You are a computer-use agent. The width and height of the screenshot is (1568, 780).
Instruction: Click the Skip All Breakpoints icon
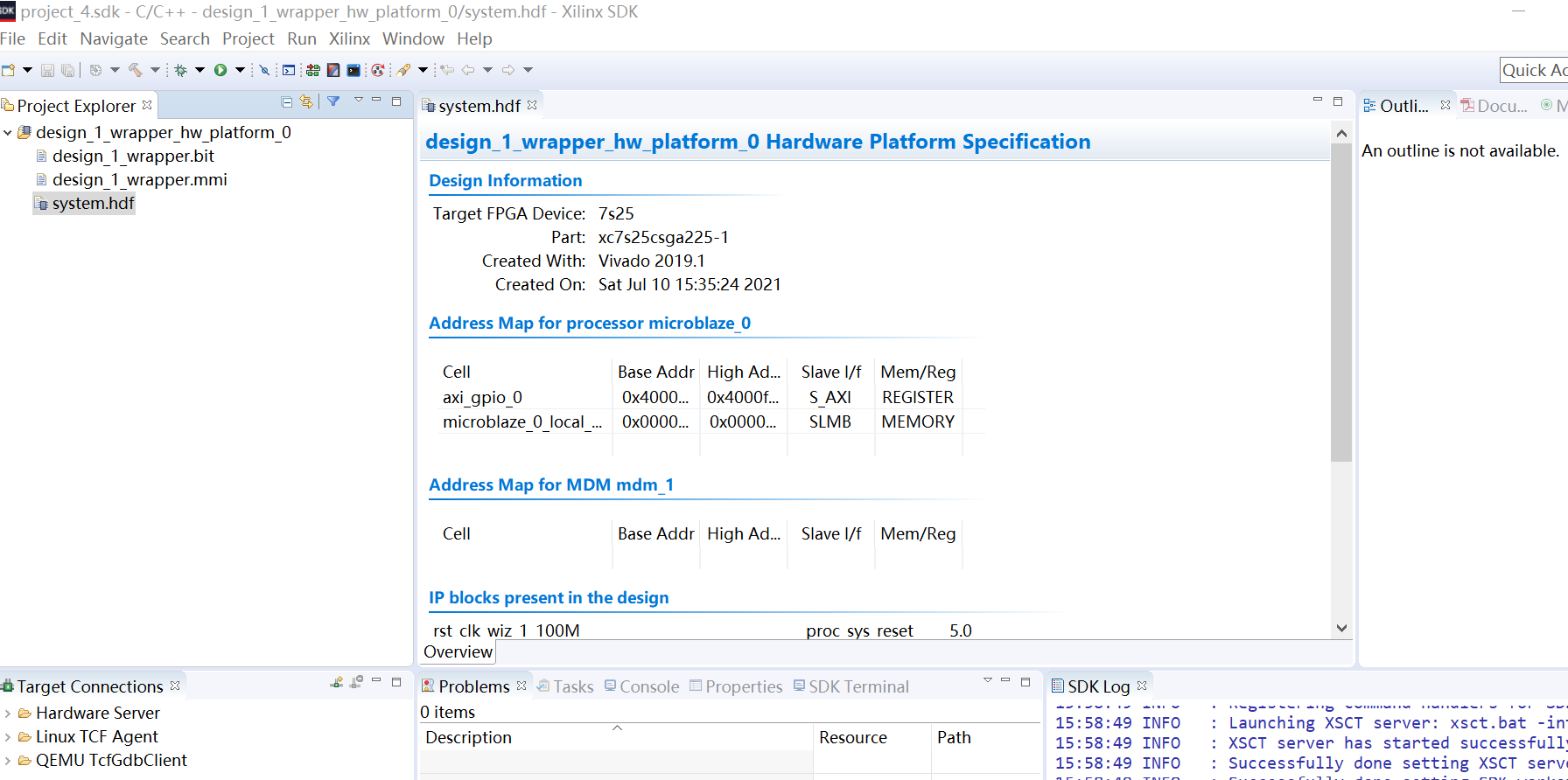pyautogui.click(x=264, y=70)
